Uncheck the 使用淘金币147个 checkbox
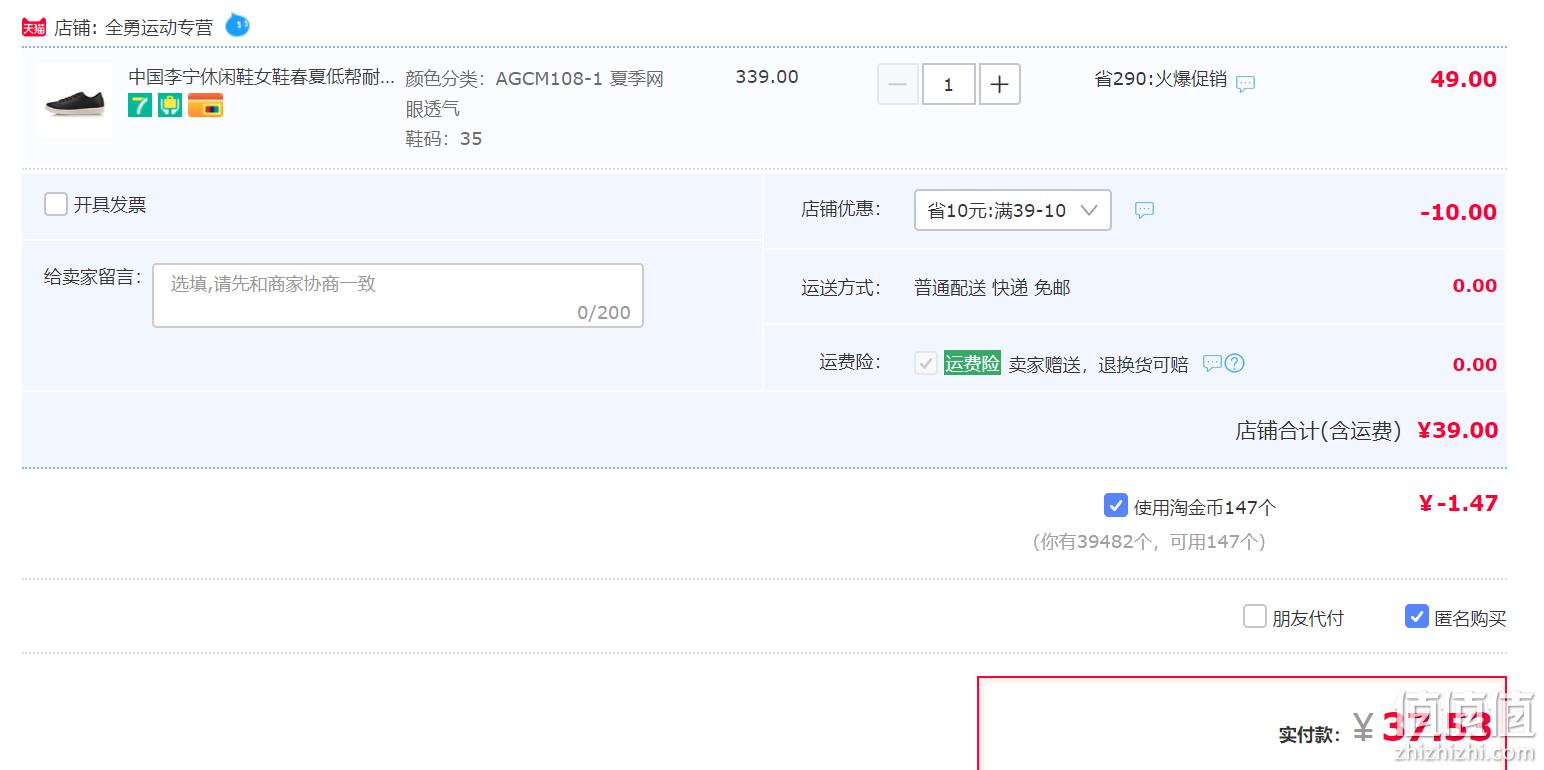Viewport: 1544px width, 770px height. (x=1116, y=505)
